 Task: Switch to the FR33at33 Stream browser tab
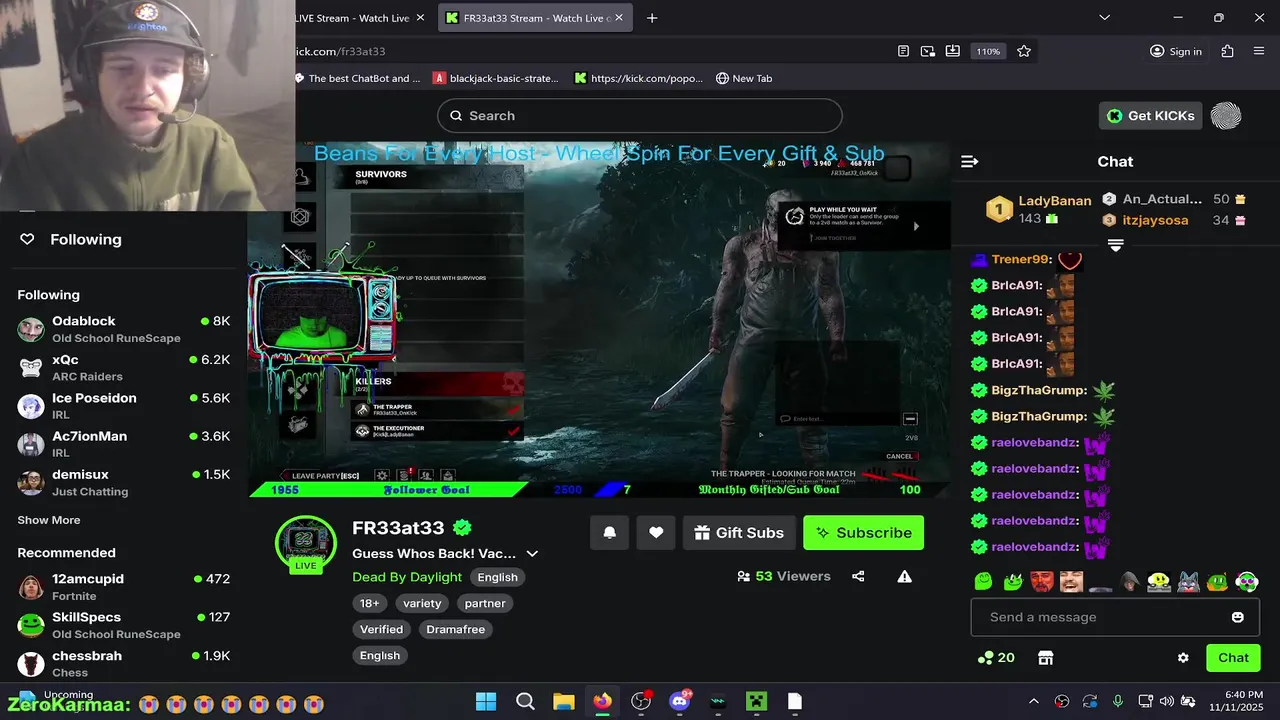tap(535, 18)
